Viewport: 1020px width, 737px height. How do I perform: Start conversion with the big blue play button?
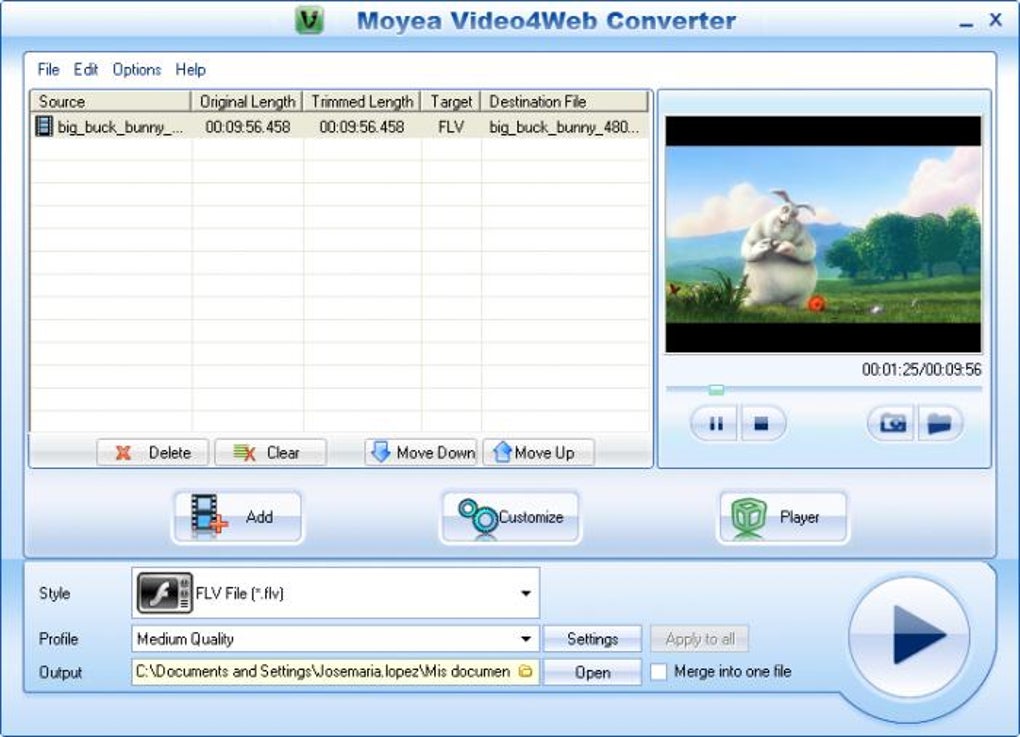[x=908, y=637]
